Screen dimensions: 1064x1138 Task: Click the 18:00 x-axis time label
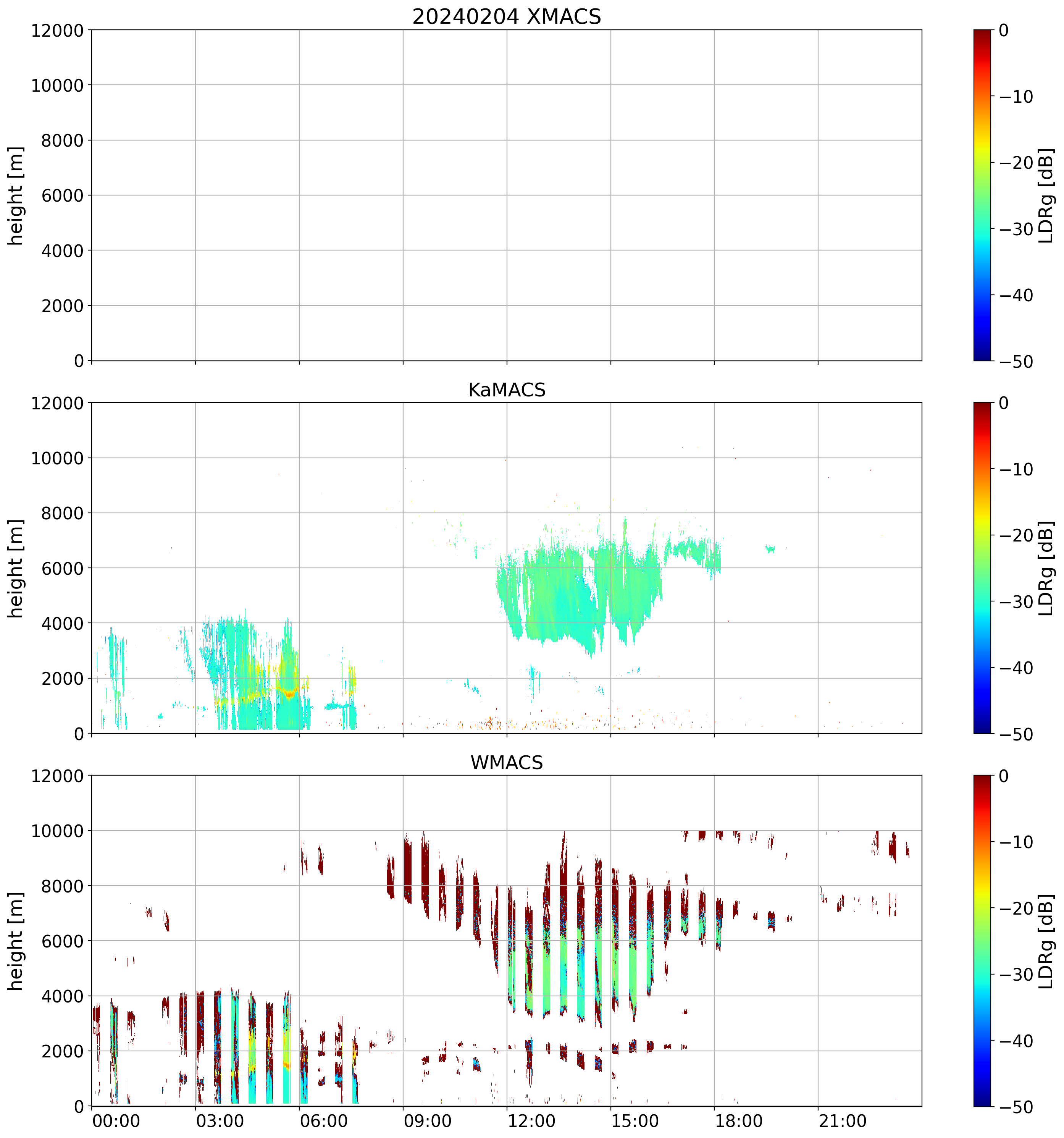[739, 1121]
